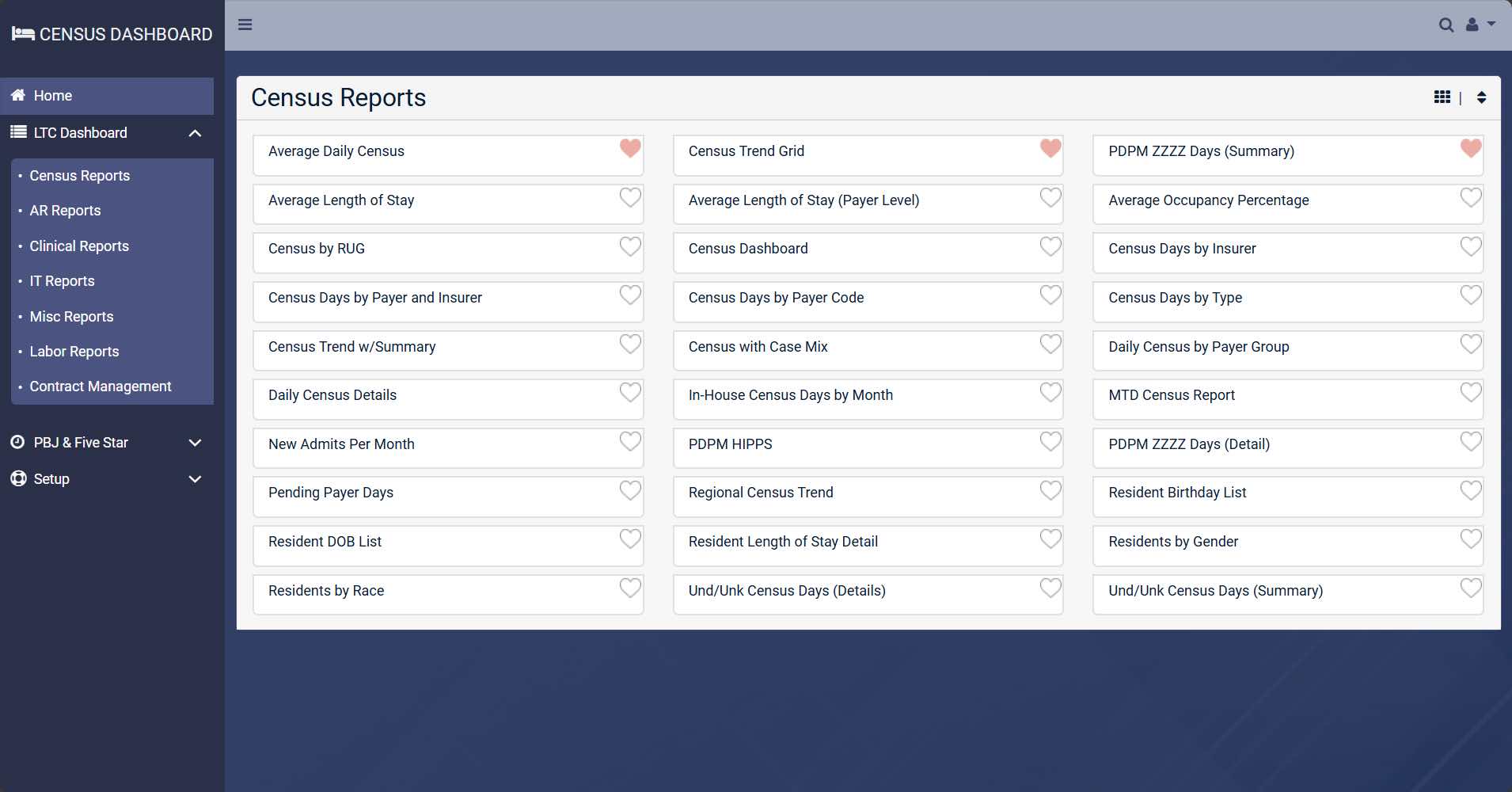The width and height of the screenshot is (1512, 792).
Task: Click the PBJ & Five Star clock icon
Action: pos(17,442)
